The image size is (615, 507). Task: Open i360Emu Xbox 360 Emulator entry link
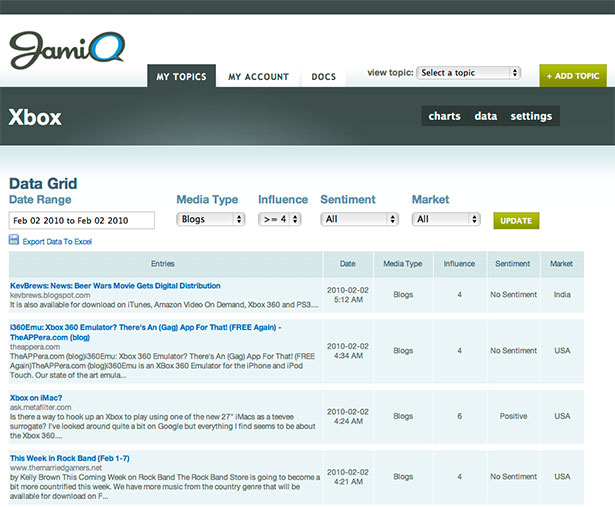tap(146, 332)
